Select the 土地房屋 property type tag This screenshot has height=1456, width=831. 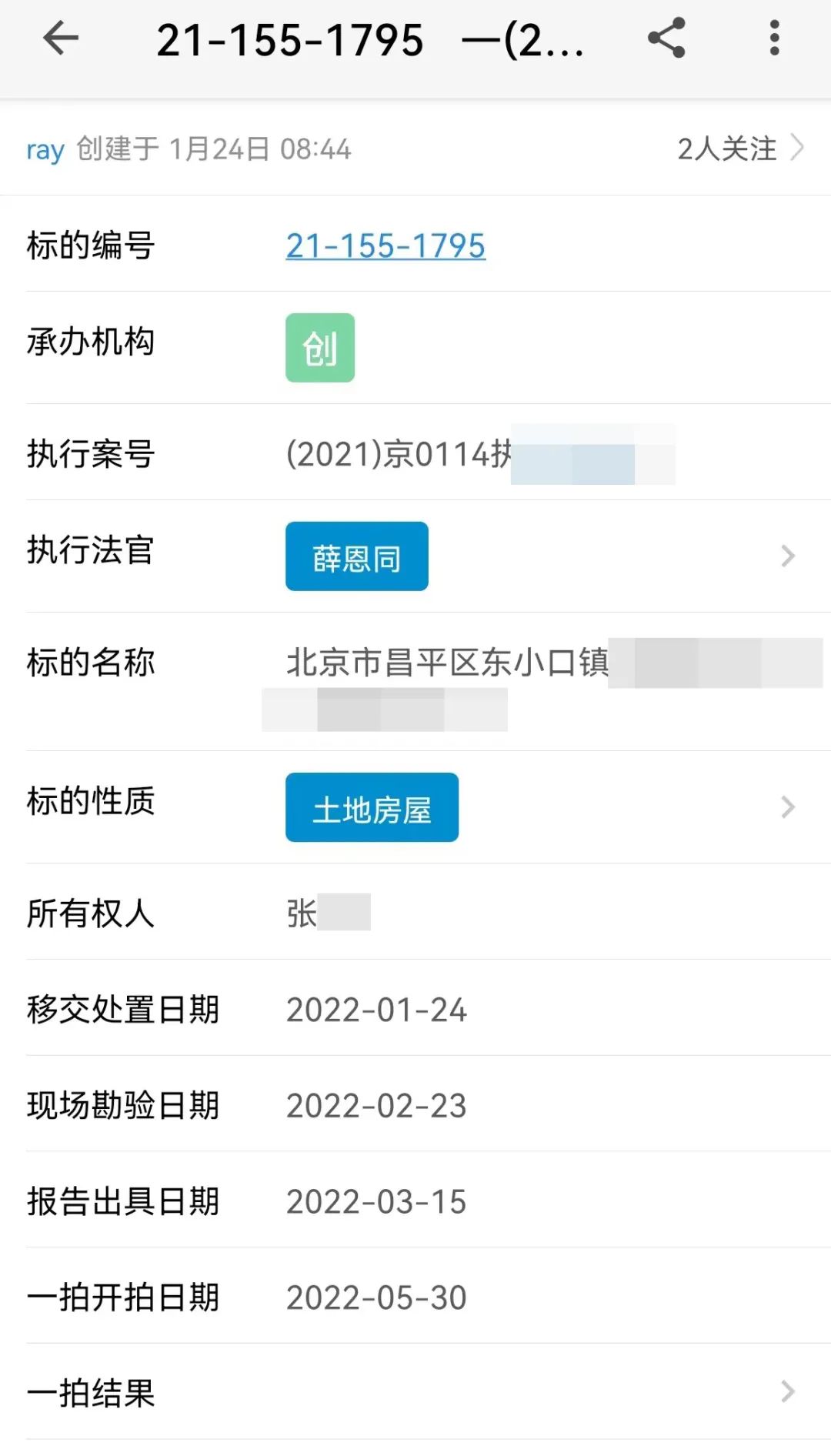point(372,807)
